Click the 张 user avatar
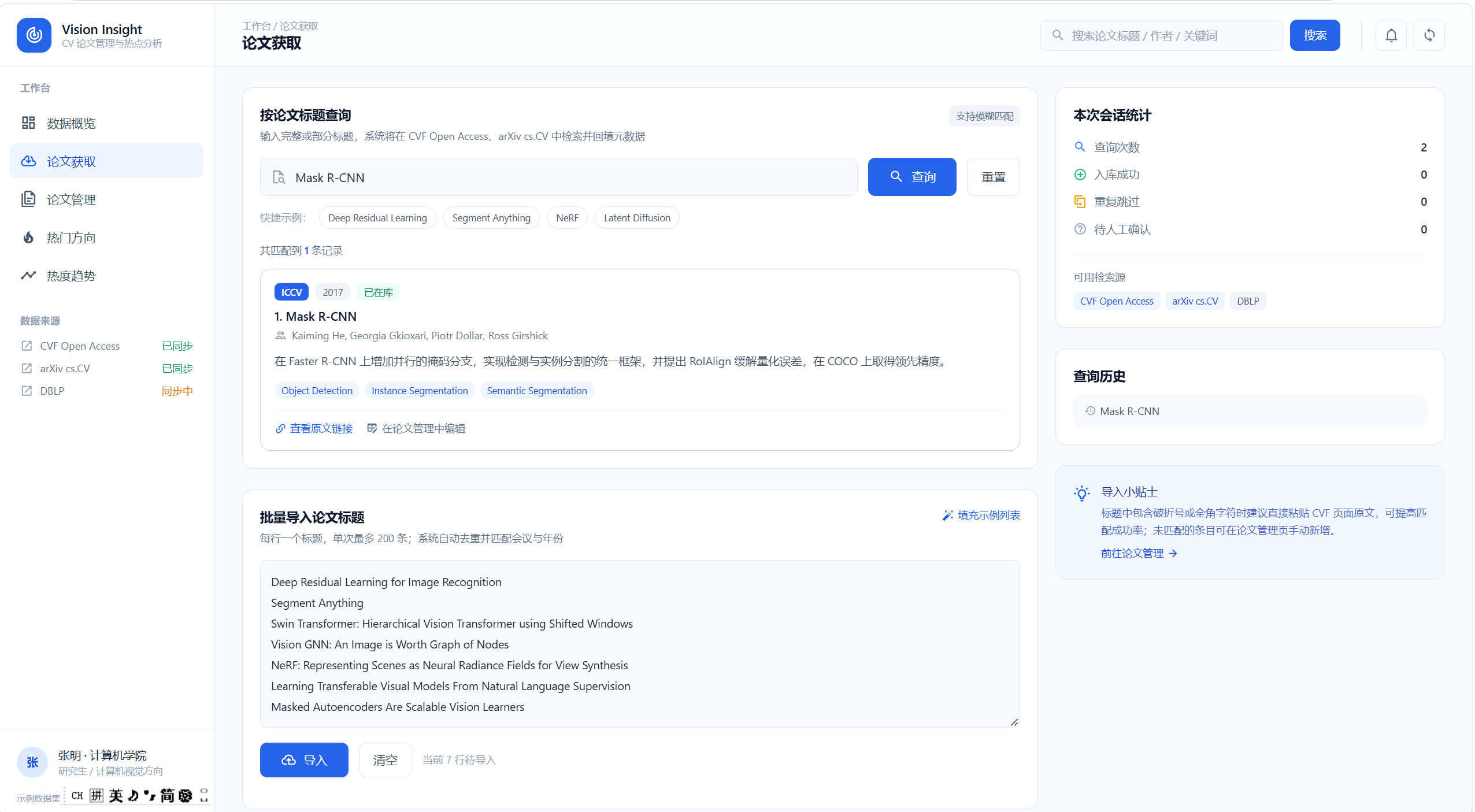 point(32,762)
